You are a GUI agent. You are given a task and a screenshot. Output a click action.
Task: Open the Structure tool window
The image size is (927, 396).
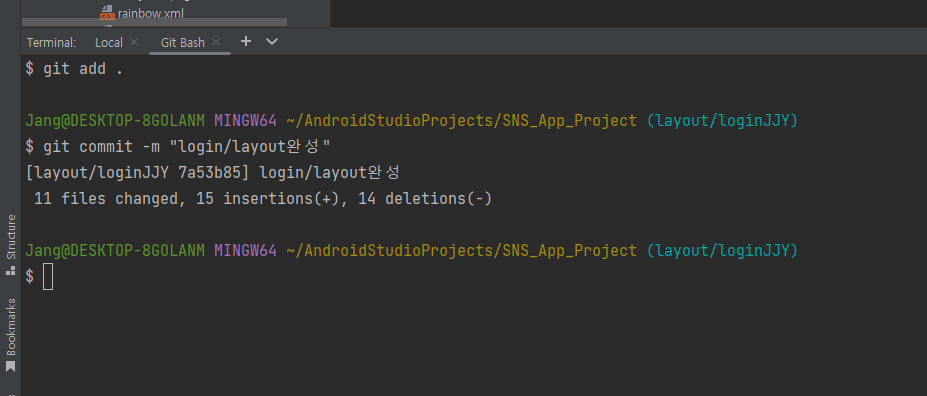coord(11,237)
